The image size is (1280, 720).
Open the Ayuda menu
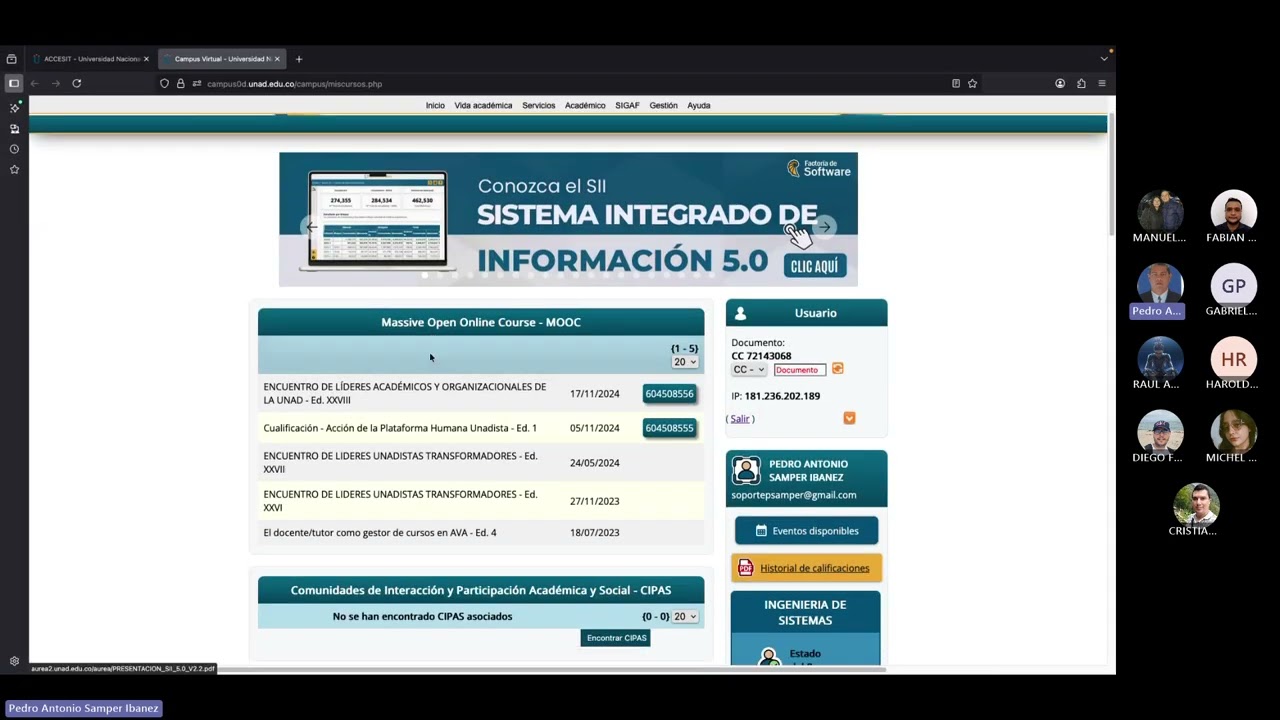tap(699, 105)
